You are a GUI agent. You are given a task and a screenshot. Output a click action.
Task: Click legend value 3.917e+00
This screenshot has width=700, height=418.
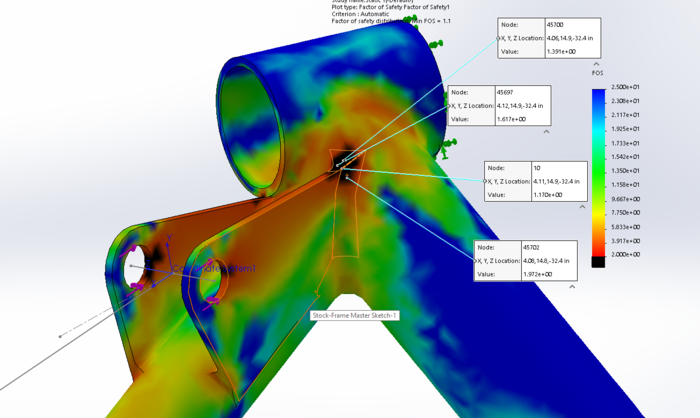click(625, 241)
